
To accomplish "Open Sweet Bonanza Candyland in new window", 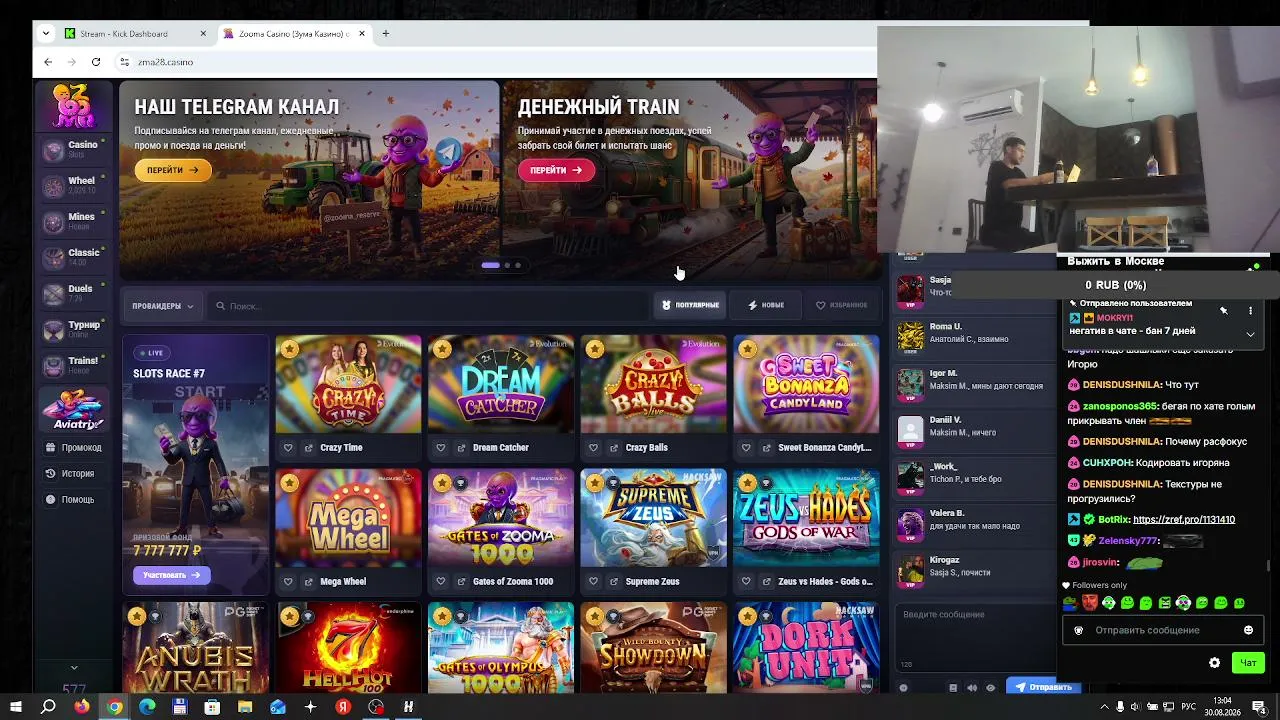I will 768,448.
